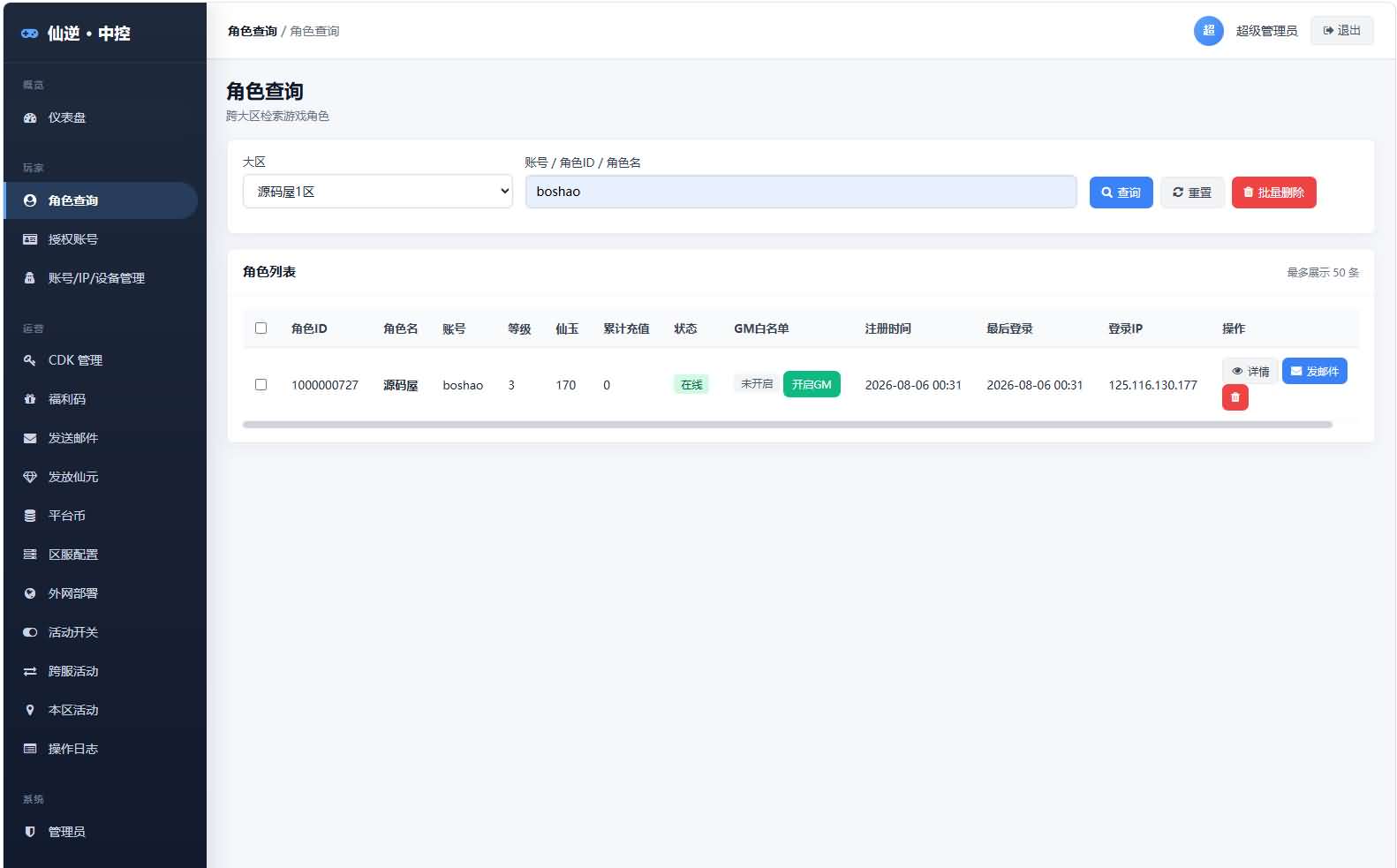This screenshot has height=868, width=1397.
Task: Click the 发送邮件 envelope icon in sidebar
Action: tap(30, 438)
